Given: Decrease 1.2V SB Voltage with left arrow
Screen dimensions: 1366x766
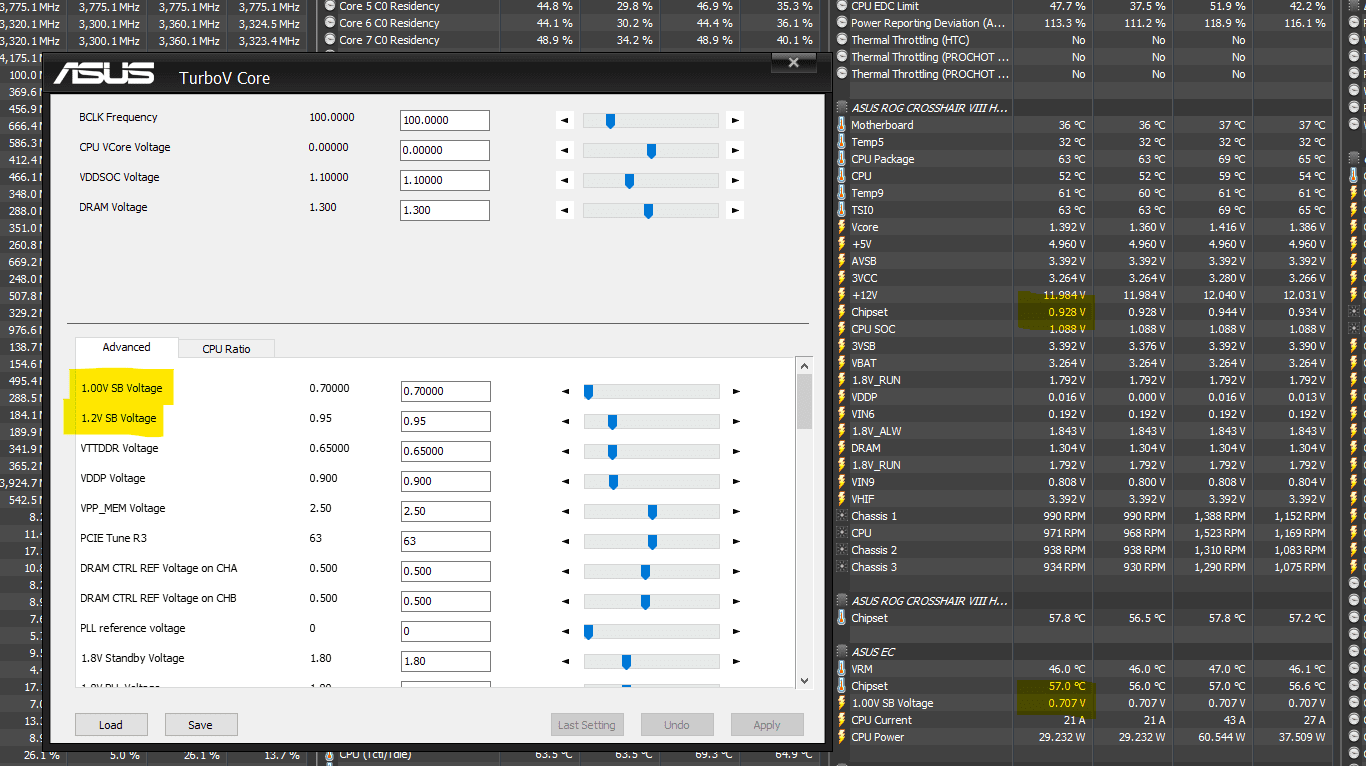Looking at the screenshot, I should pyautogui.click(x=567, y=421).
